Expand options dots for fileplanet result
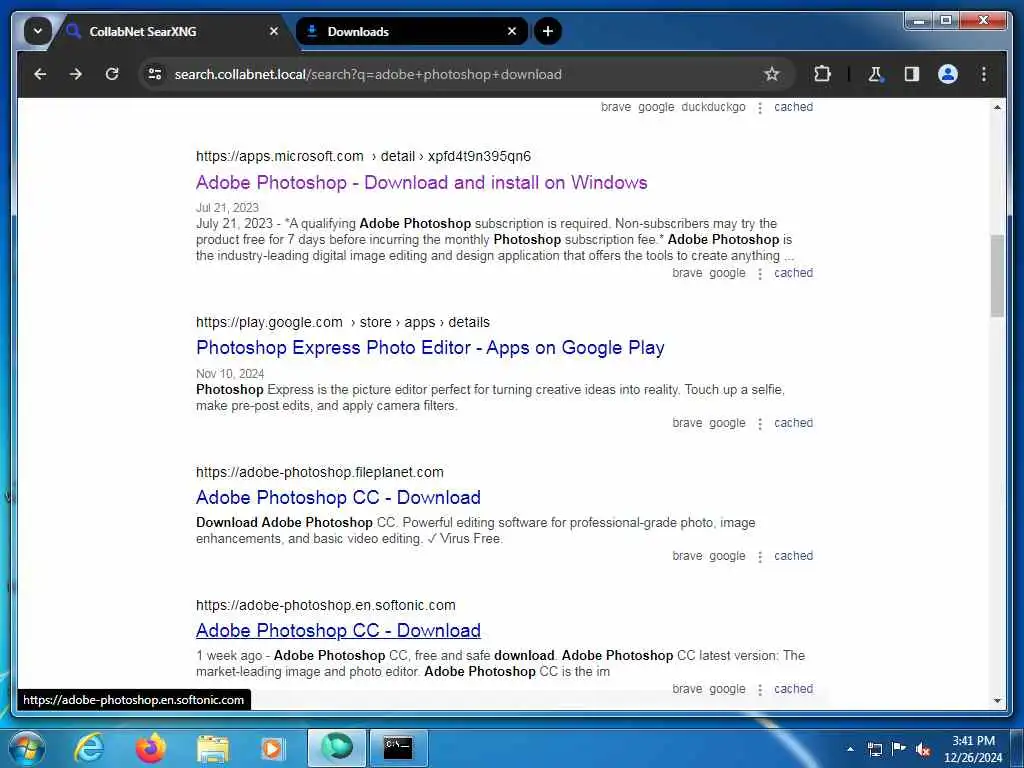This screenshot has height=768, width=1024. (760, 557)
